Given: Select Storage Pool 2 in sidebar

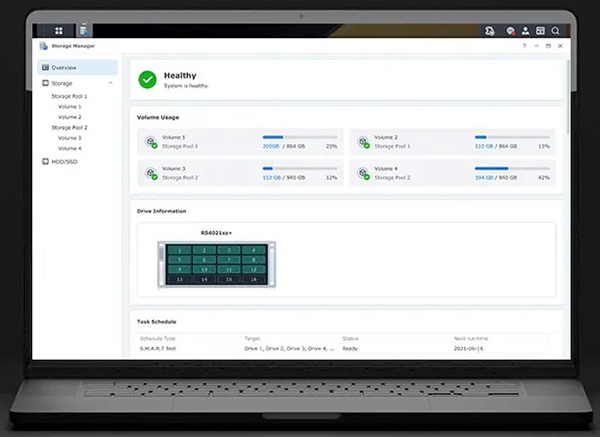Looking at the screenshot, I should tap(69, 128).
